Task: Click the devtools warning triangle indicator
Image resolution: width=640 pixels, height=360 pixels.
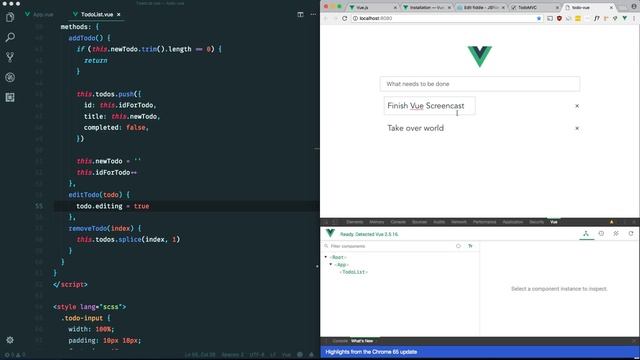Action: click(611, 222)
